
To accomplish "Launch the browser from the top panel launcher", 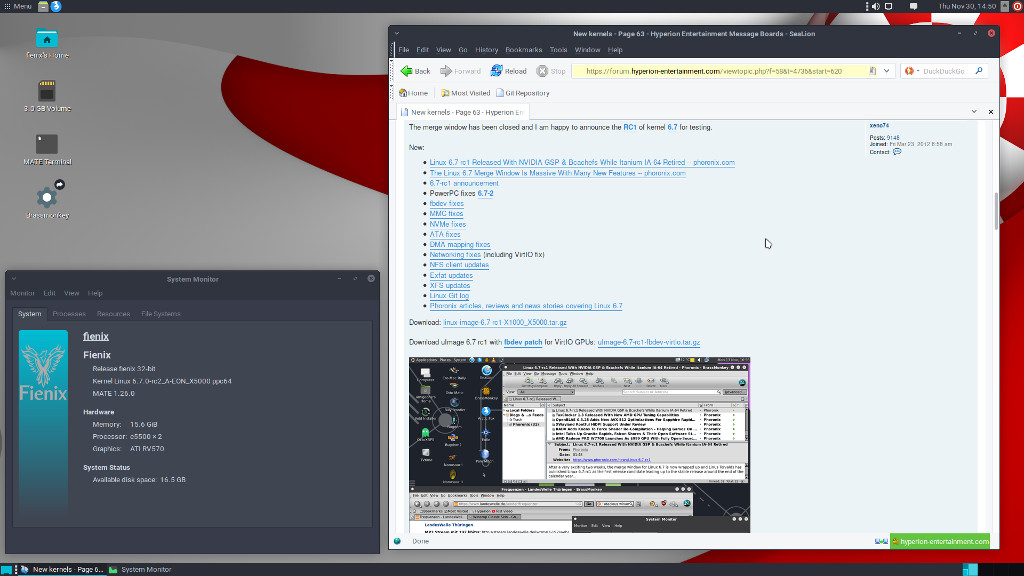I will 56,7.
